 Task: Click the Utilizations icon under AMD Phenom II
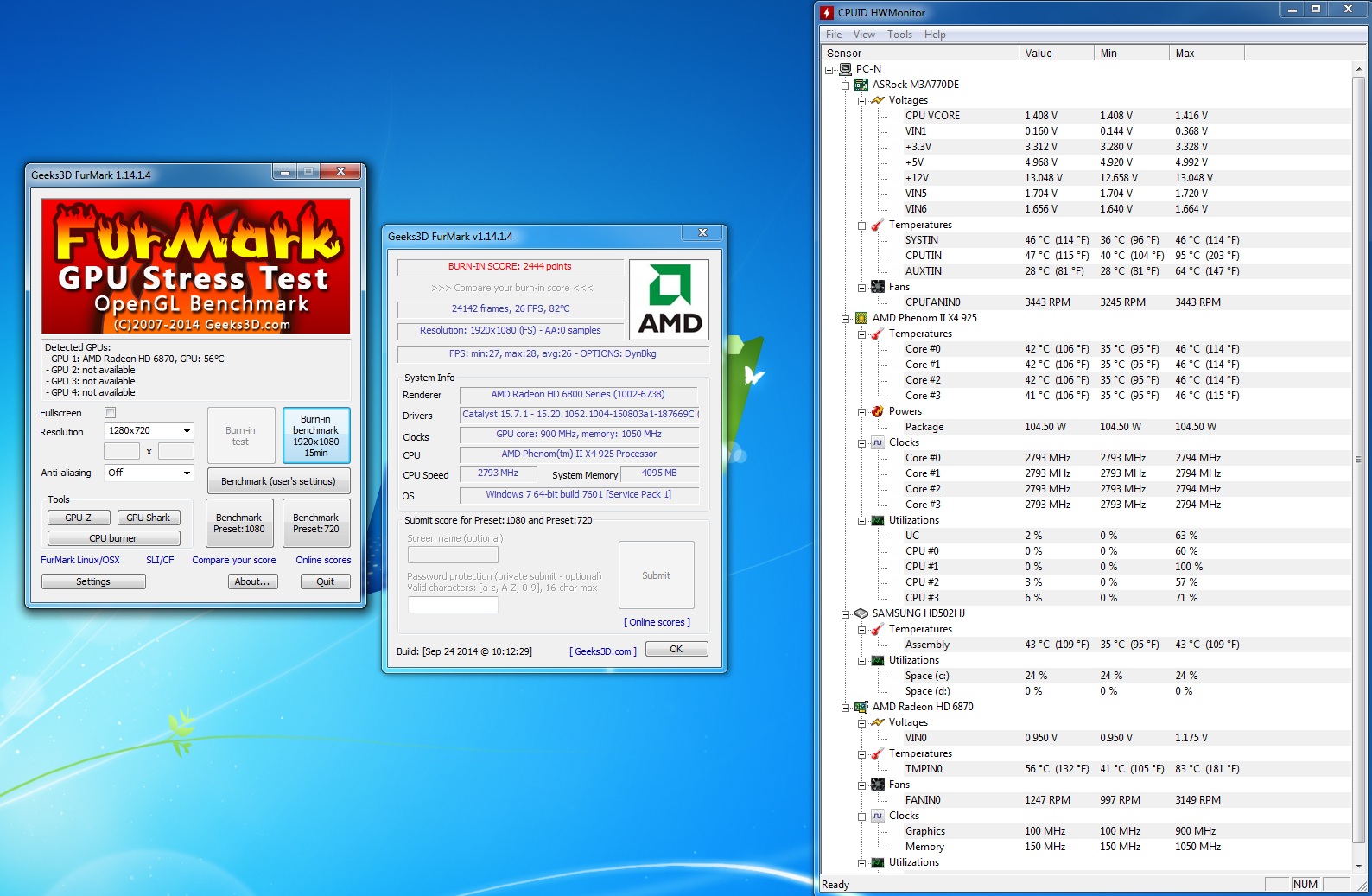[x=878, y=520]
